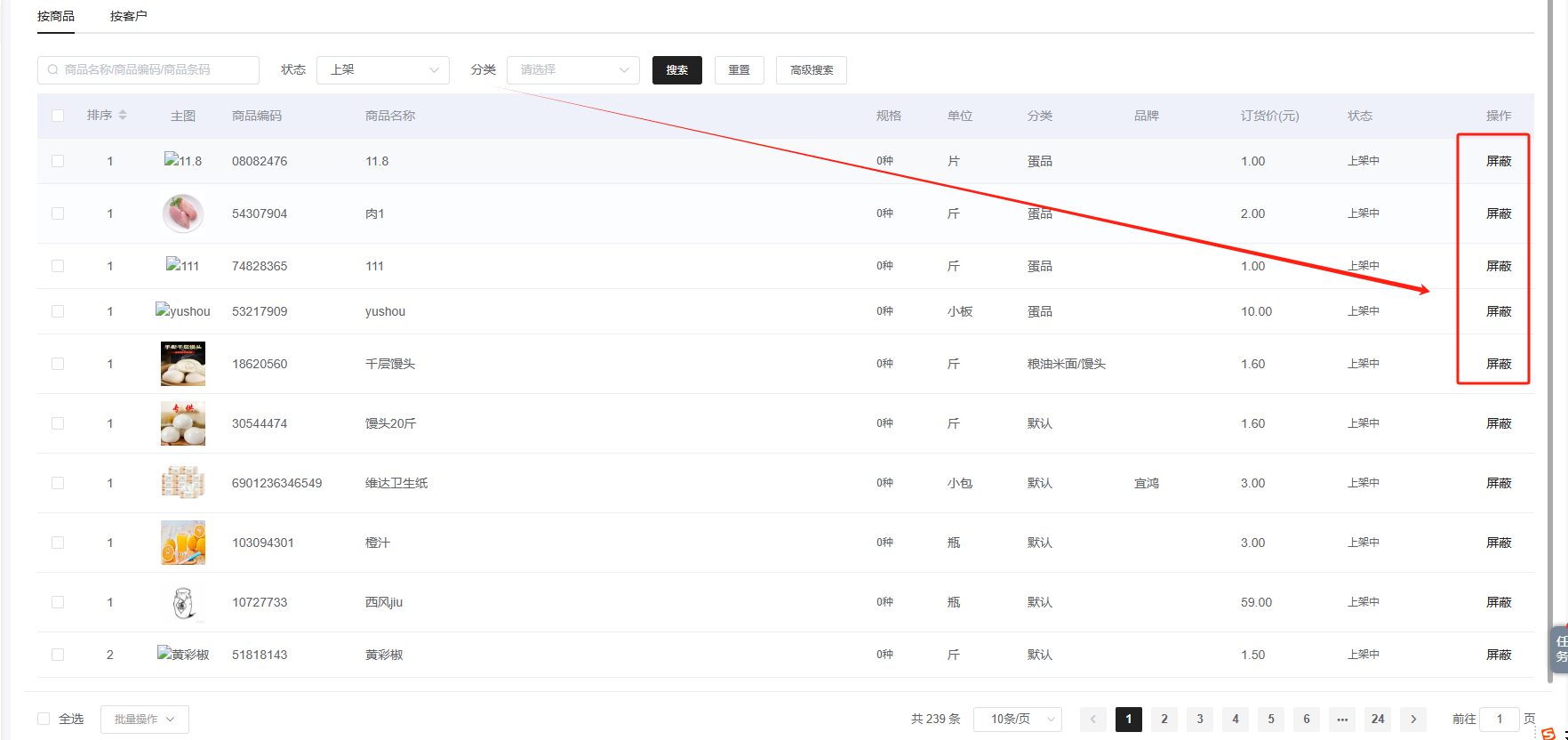Viewport: 1568px width, 740px height.
Task: Click the search magnifier icon in product field
Action: [53, 69]
